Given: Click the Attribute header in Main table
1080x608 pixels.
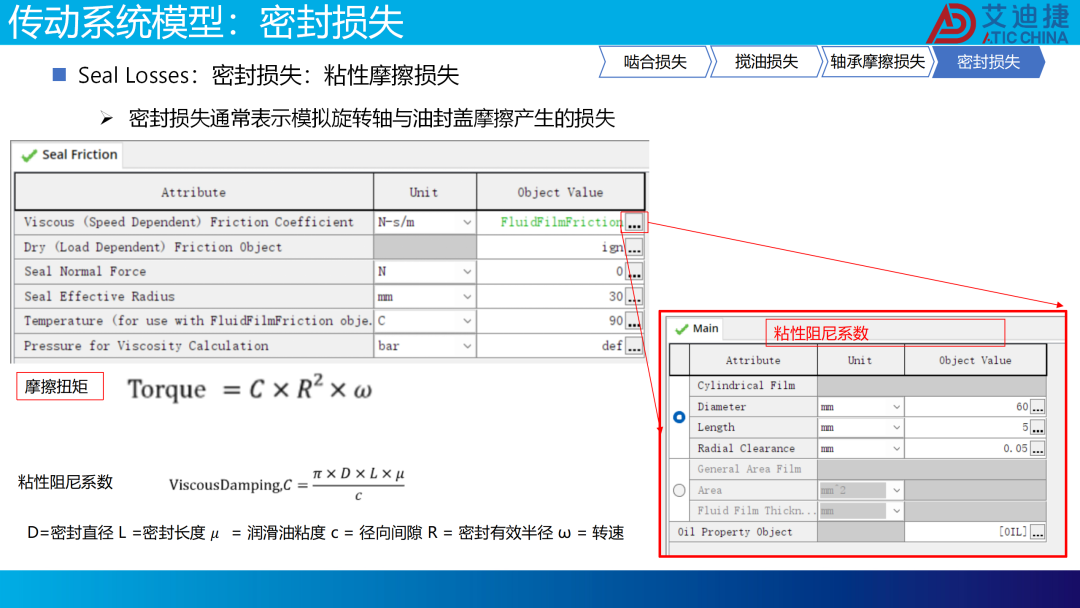Looking at the screenshot, I should (x=753, y=360).
